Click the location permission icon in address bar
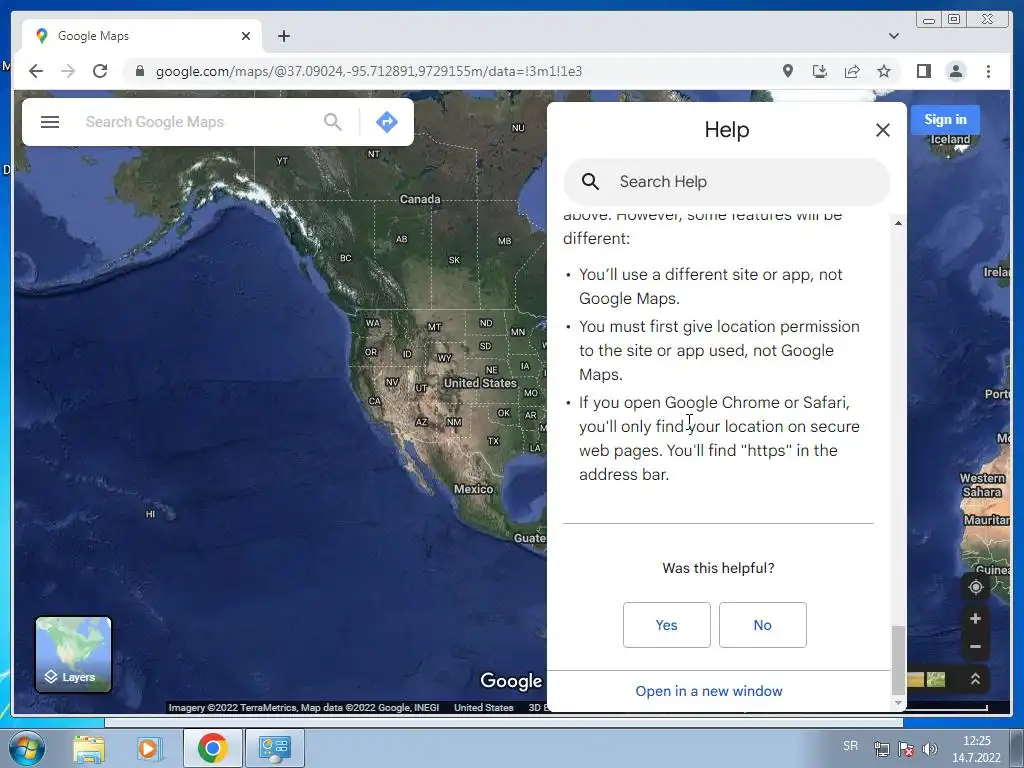1024x768 pixels. (x=788, y=71)
